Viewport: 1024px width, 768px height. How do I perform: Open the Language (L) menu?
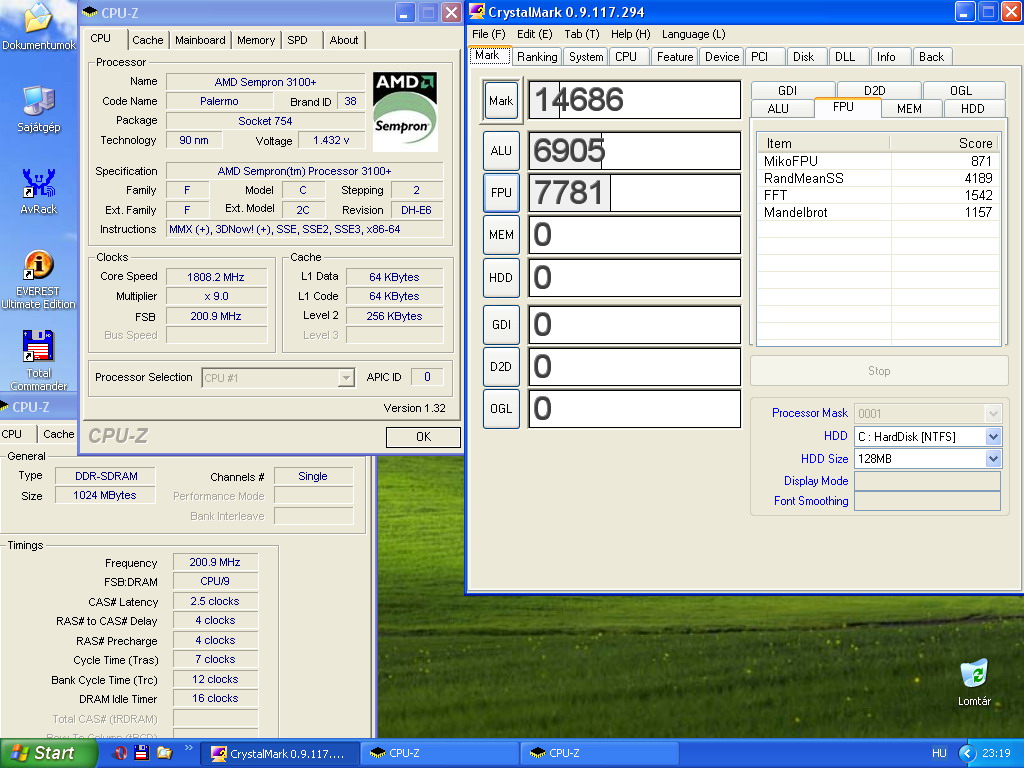[694, 34]
